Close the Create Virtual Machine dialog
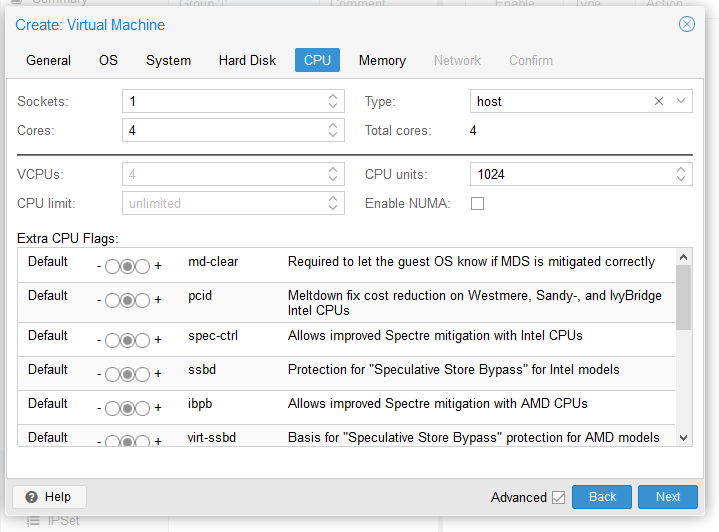Screen dimensions: 719x532 click(x=686, y=24)
